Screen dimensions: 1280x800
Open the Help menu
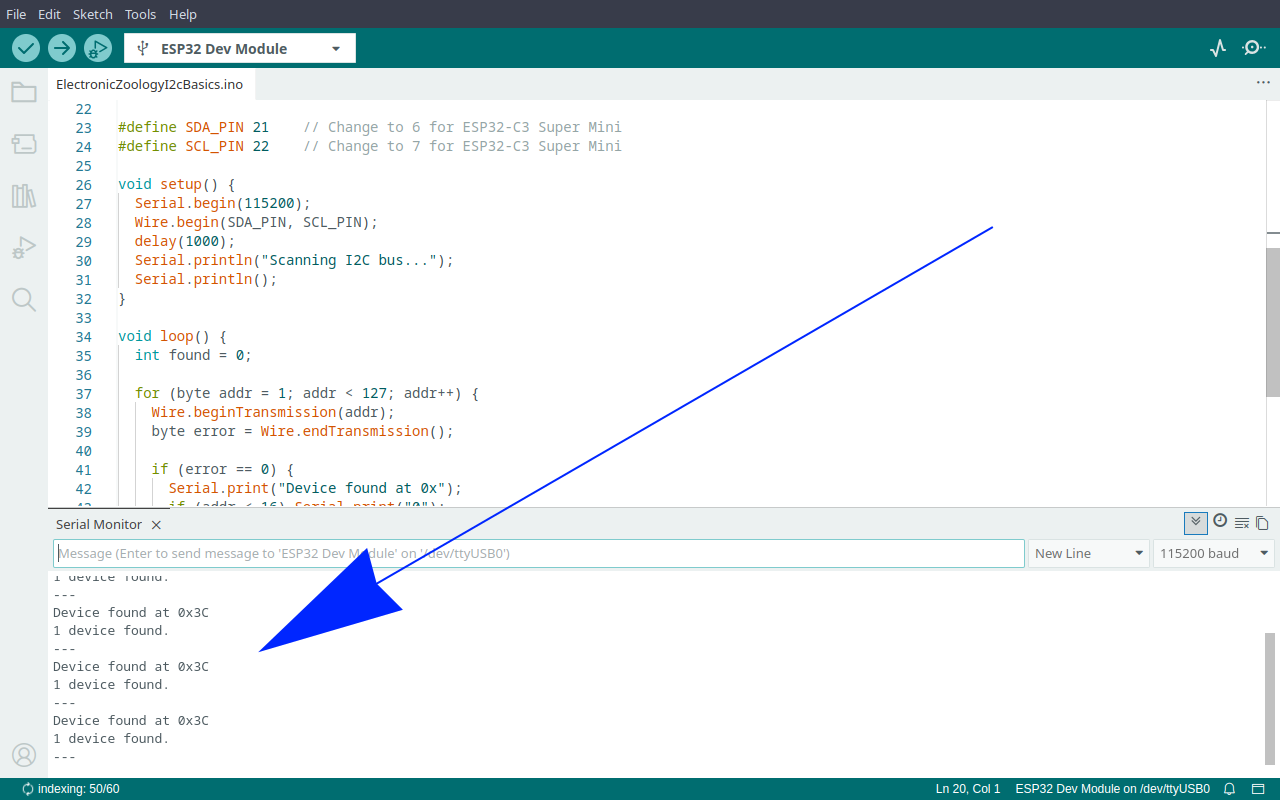[183, 14]
